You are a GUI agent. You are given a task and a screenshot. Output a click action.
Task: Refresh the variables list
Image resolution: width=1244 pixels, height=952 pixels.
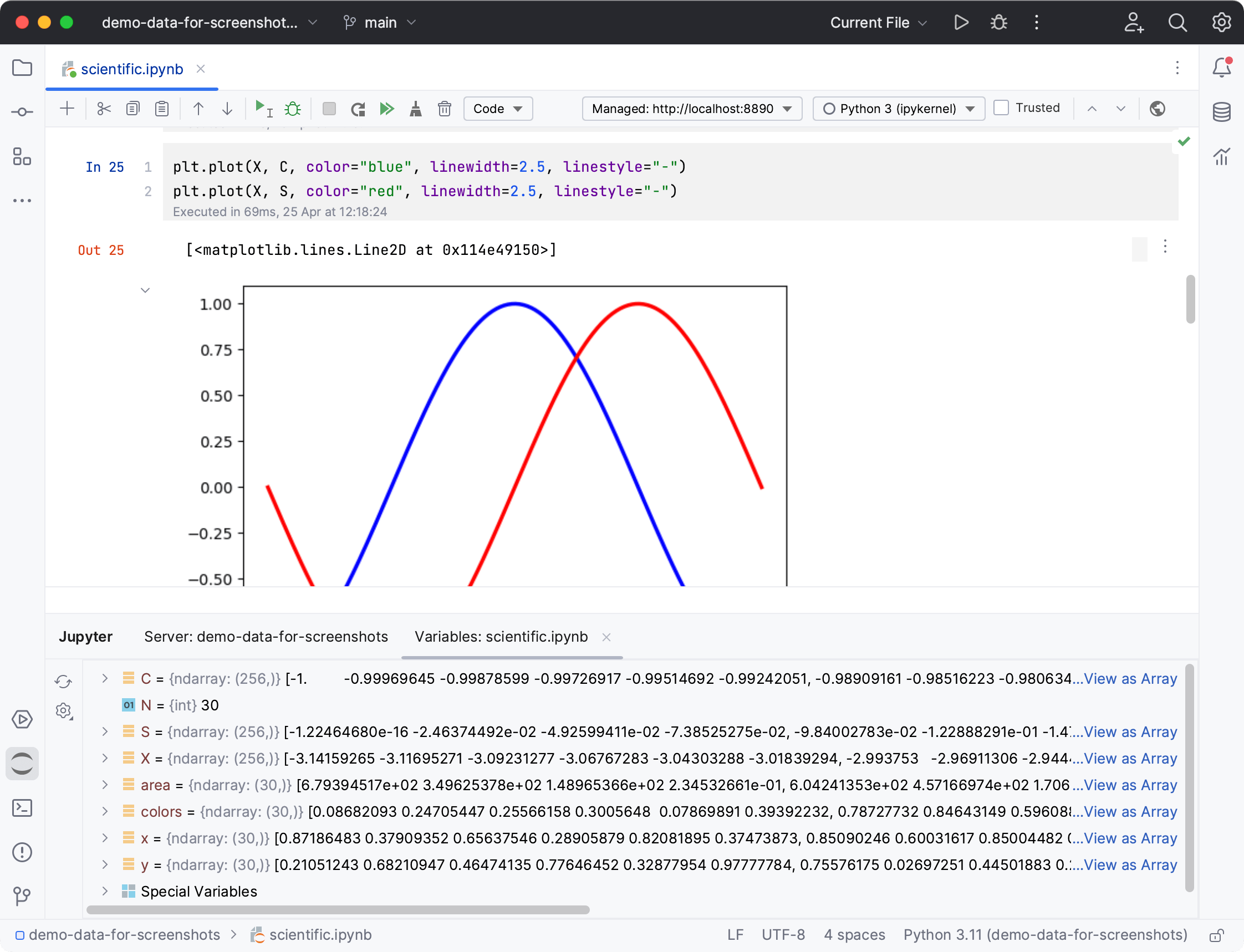pos(64,682)
